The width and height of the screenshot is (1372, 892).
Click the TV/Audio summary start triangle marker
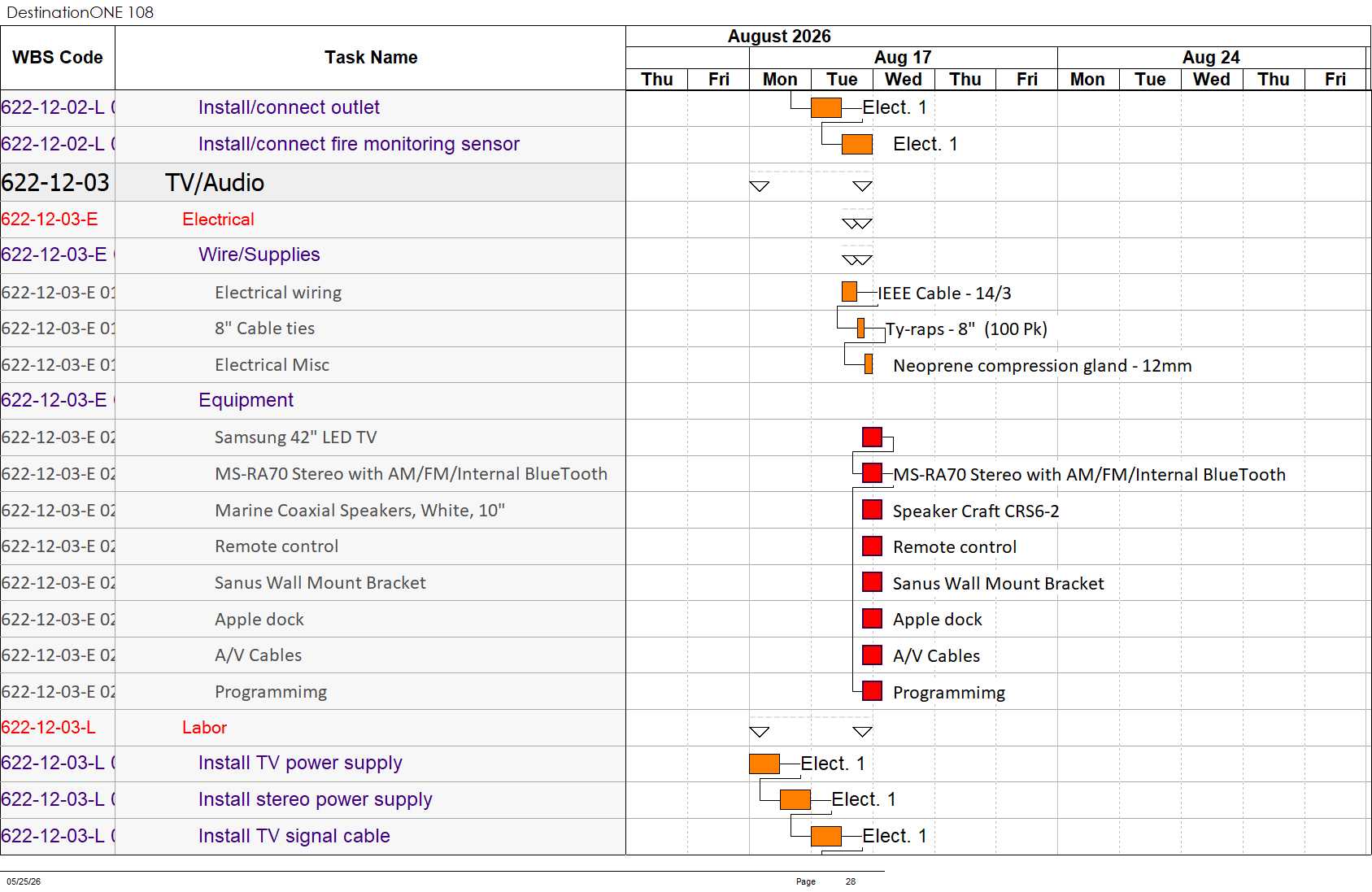pyautogui.click(x=759, y=186)
